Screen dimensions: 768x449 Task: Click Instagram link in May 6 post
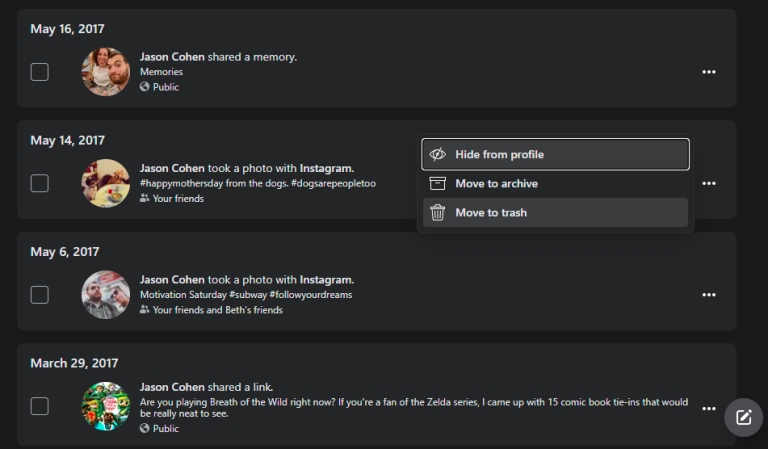326,280
